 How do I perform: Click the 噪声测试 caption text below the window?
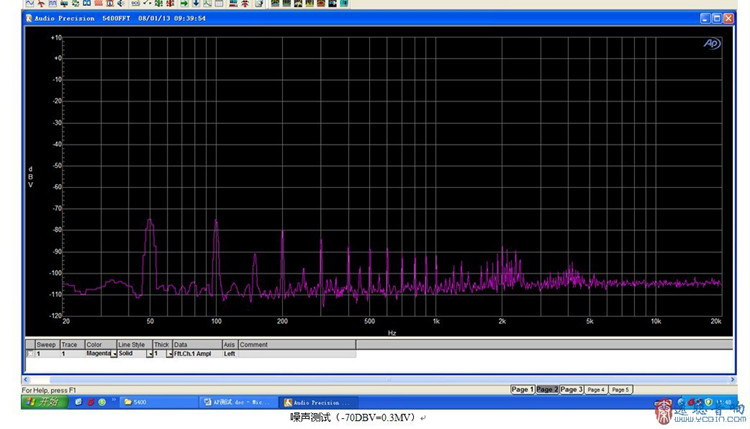353,418
